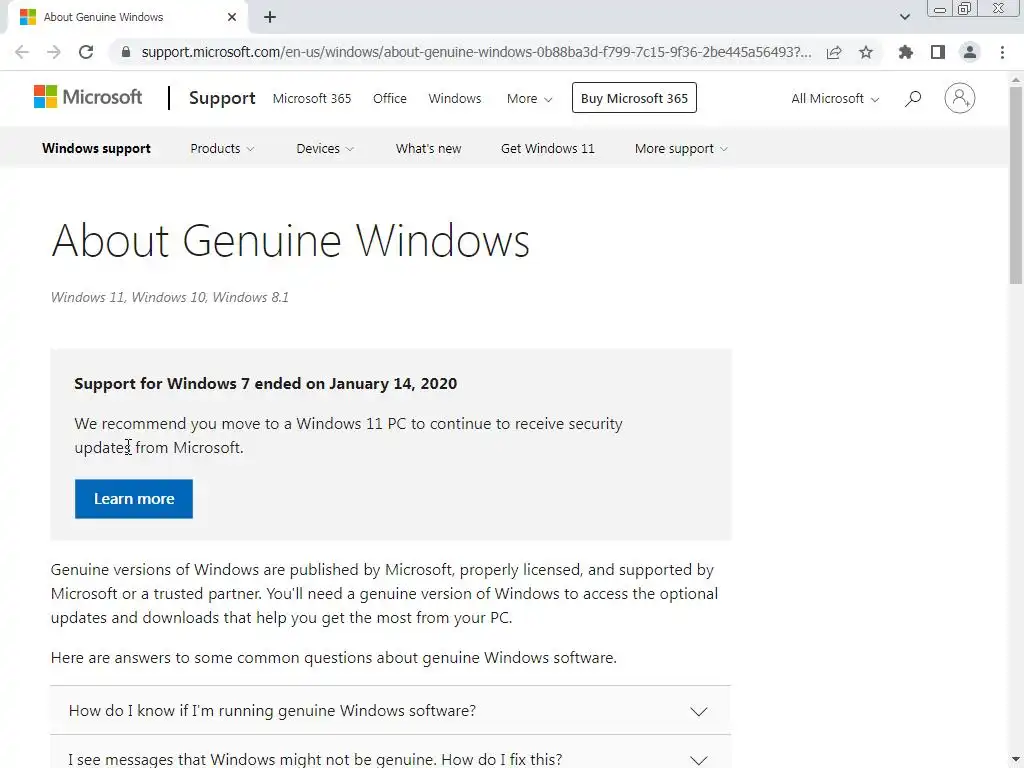Click the browser back arrow

(22, 52)
